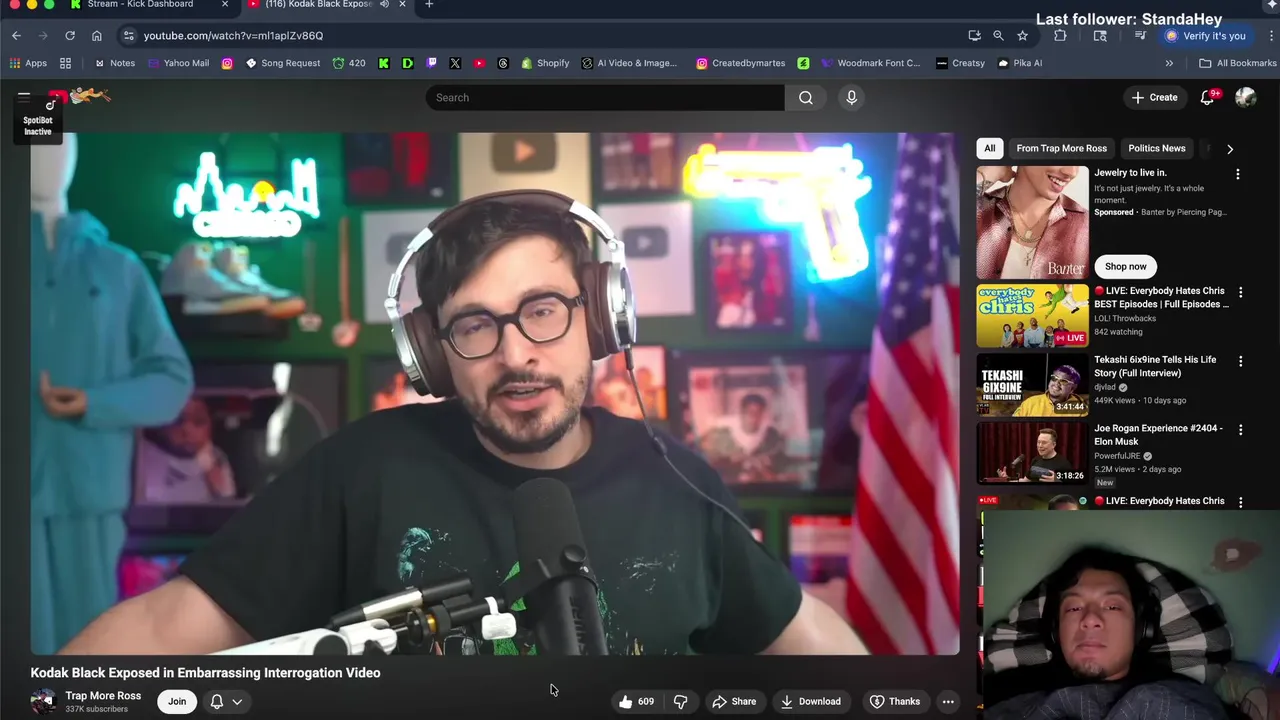Viewport: 1280px width, 720px height.
Task: Open the browser extensions puzzle icon
Action: click(1060, 35)
